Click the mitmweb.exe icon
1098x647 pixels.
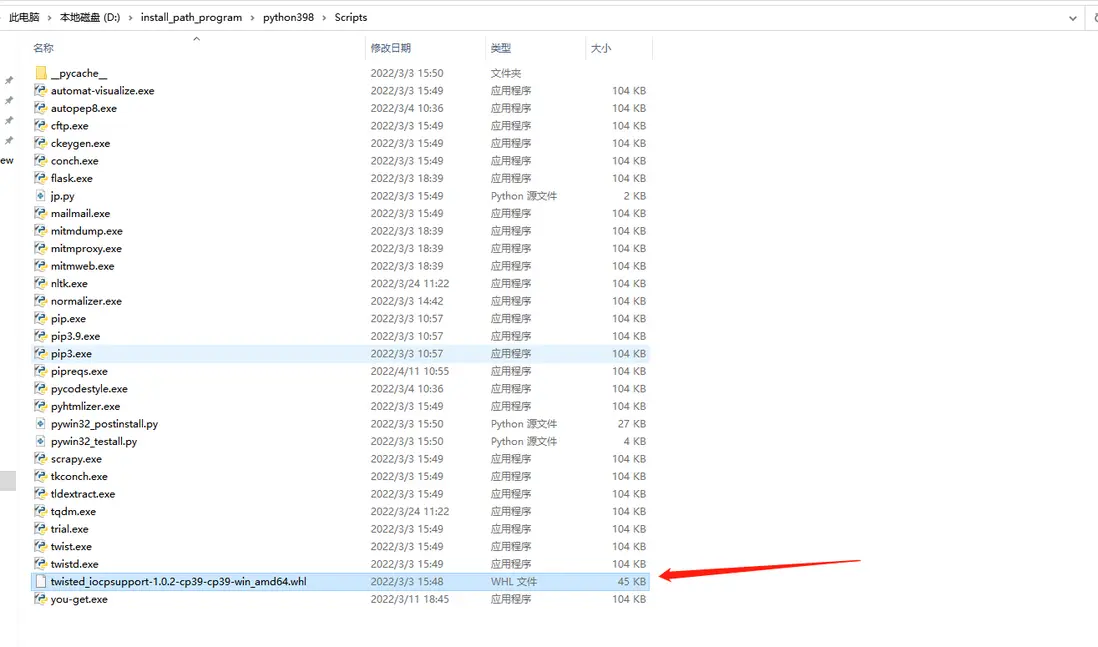point(41,265)
